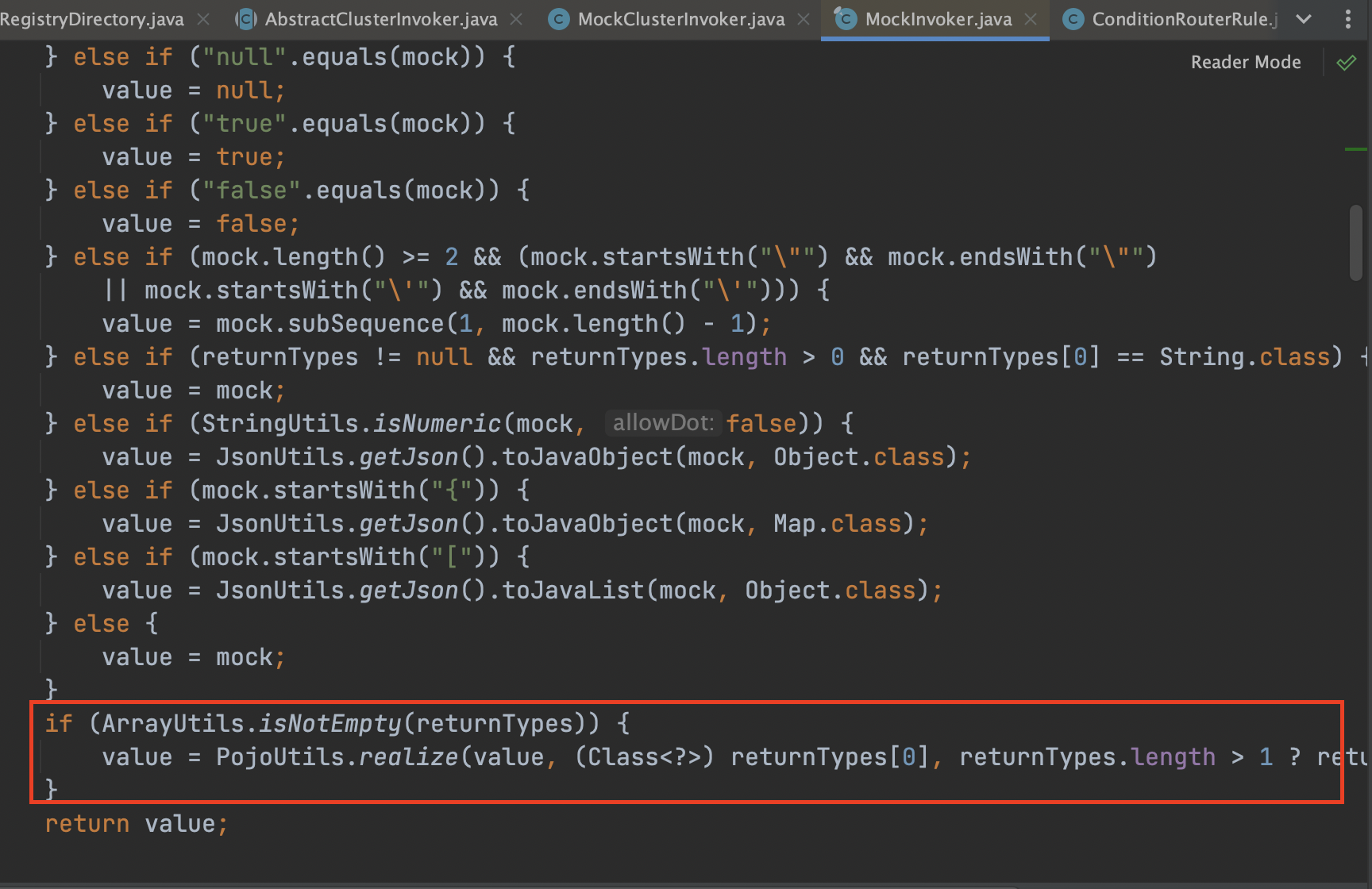1372x889 pixels.
Task: Click the mock.length() >= 2 expression
Action: 330,257
